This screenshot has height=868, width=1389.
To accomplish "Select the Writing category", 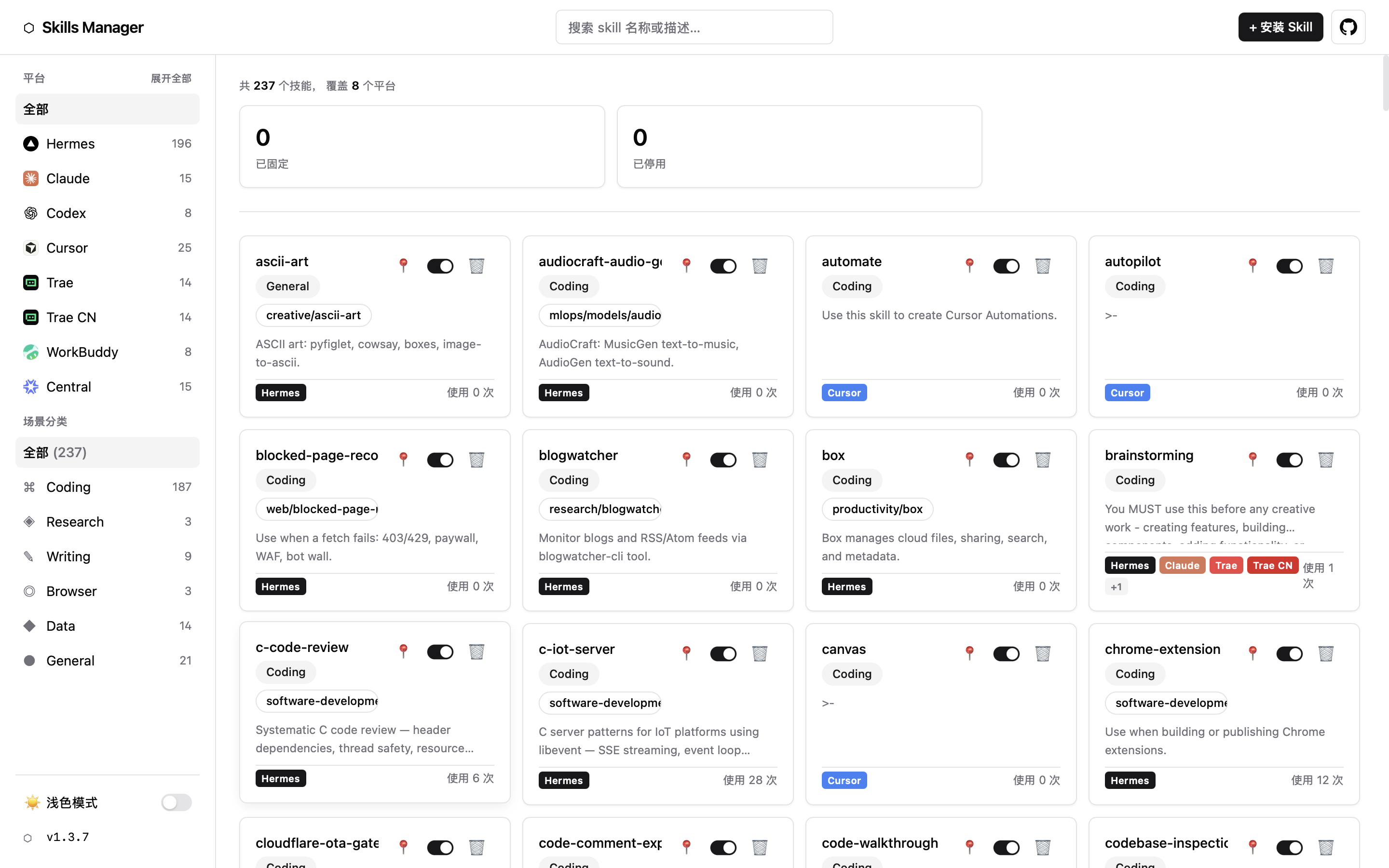I will [108, 556].
